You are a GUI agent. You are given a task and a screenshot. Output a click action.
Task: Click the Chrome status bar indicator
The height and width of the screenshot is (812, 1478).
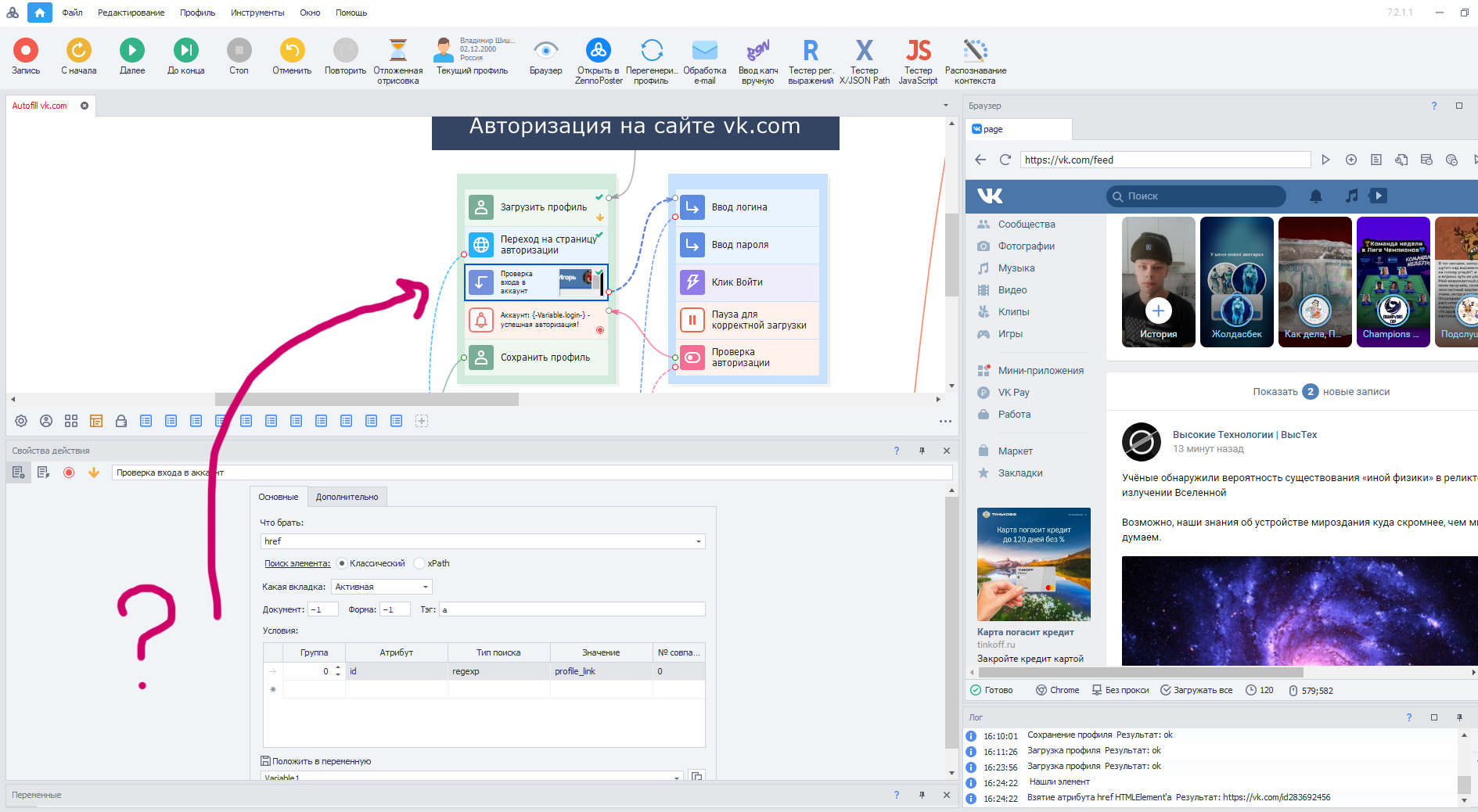(x=1058, y=690)
